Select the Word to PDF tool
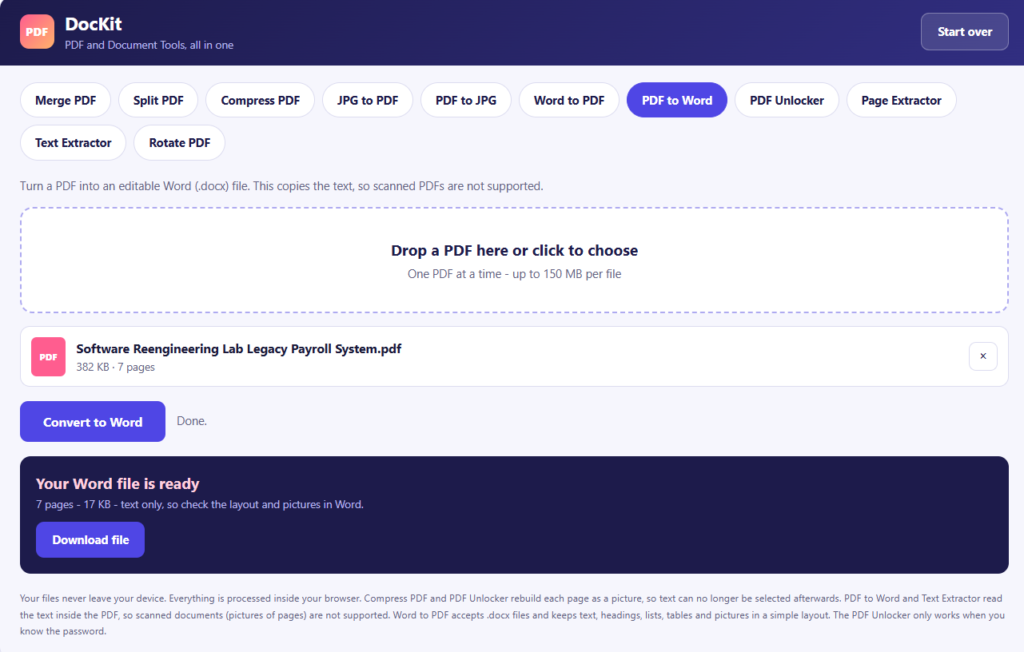 coord(569,100)
